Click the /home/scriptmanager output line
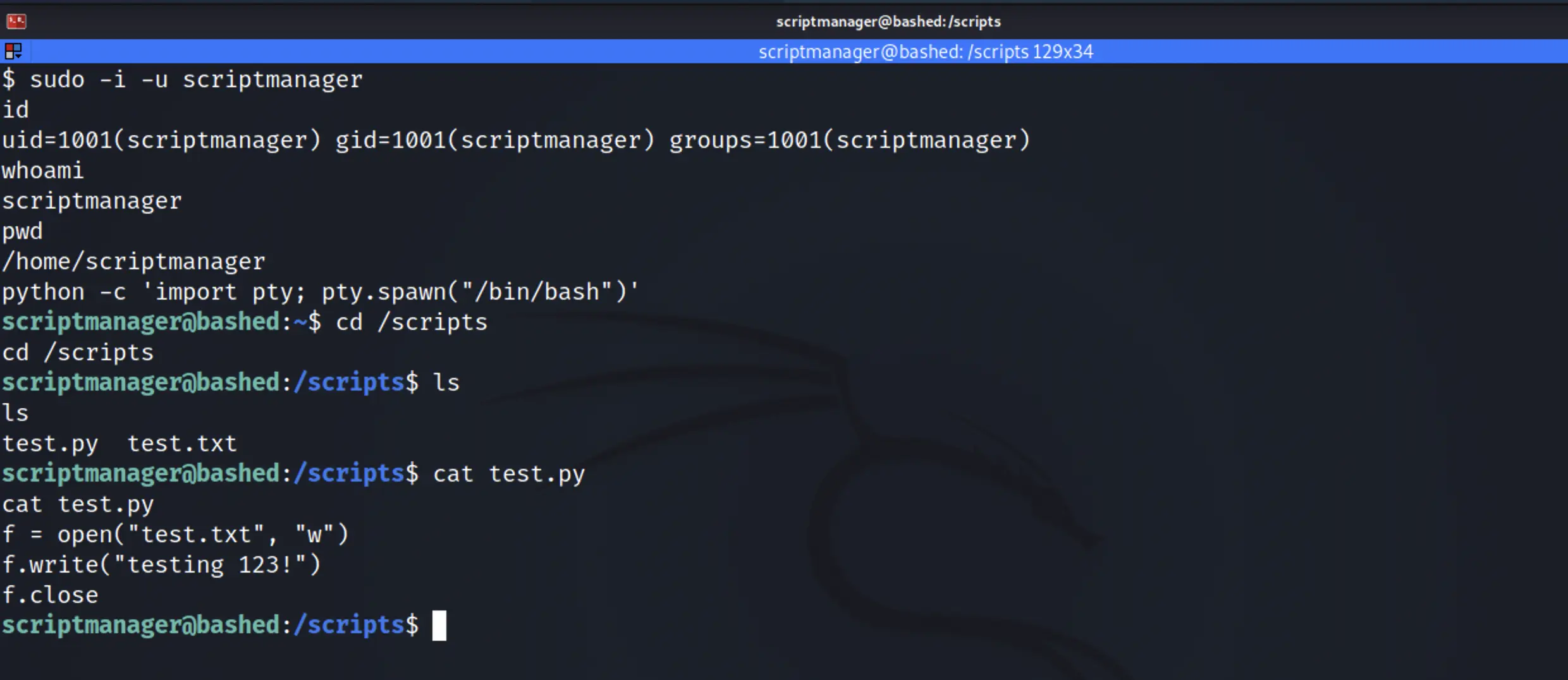 point(133,262)
